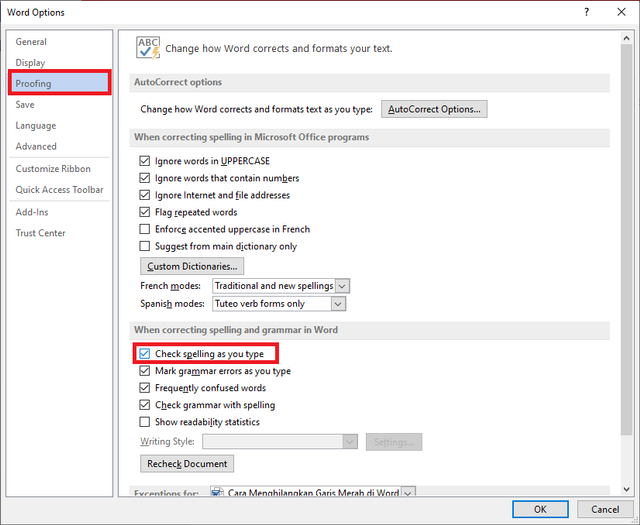Toggle Ignore words that contain numbers
Screen dimensions: 640x525
pos(144,178)
